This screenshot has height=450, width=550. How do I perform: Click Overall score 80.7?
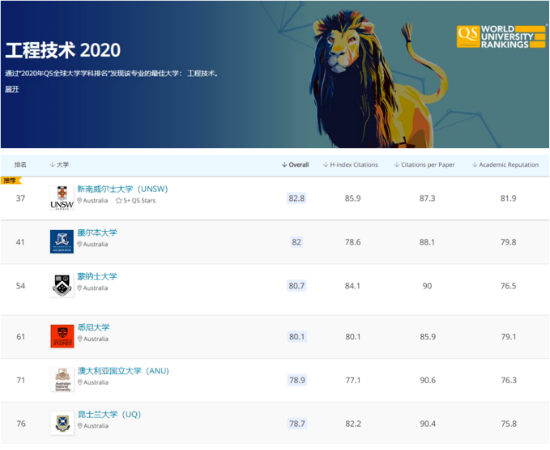click(x=296, y=286)
